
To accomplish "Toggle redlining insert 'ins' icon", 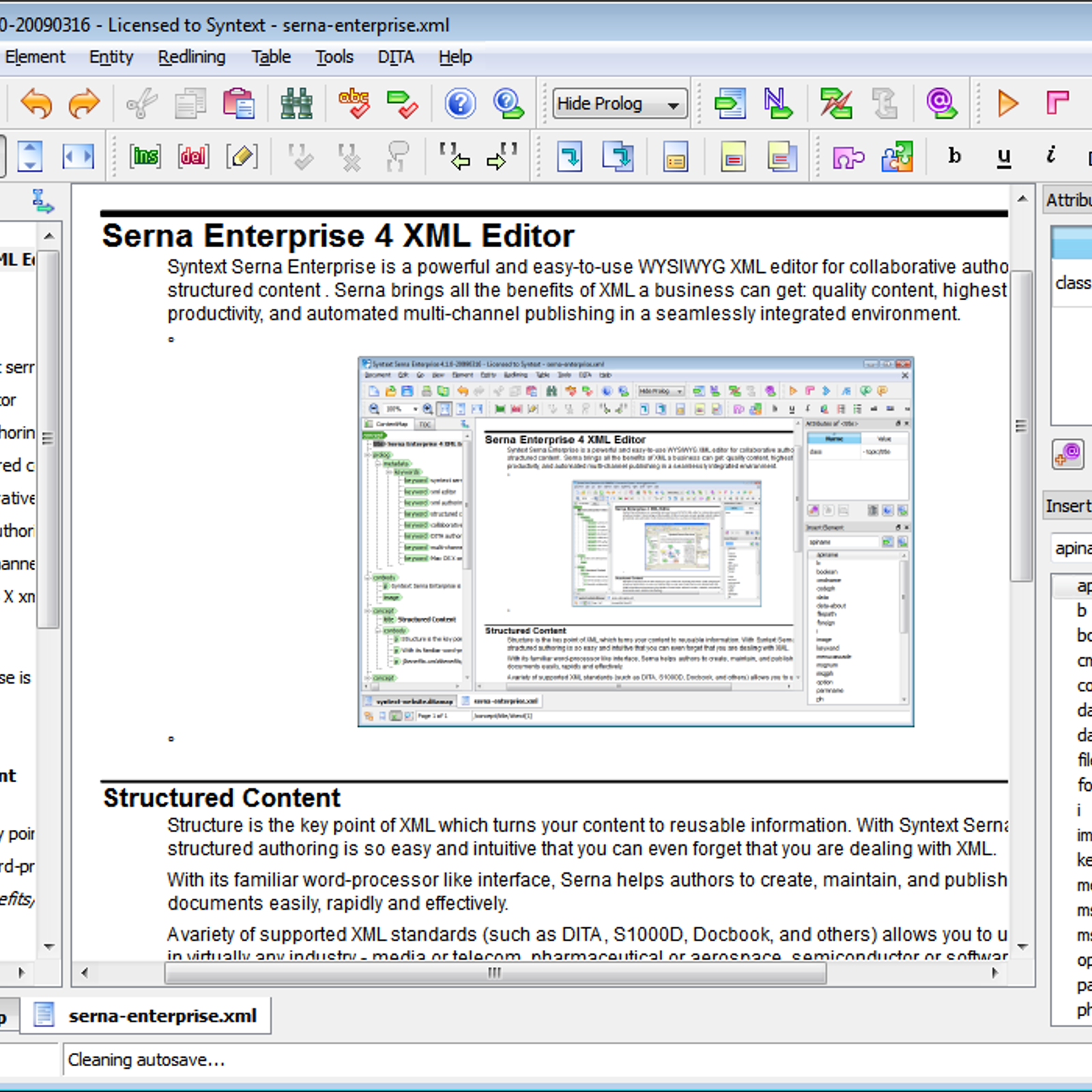I will pyautogui.click(x=145, y=156).
